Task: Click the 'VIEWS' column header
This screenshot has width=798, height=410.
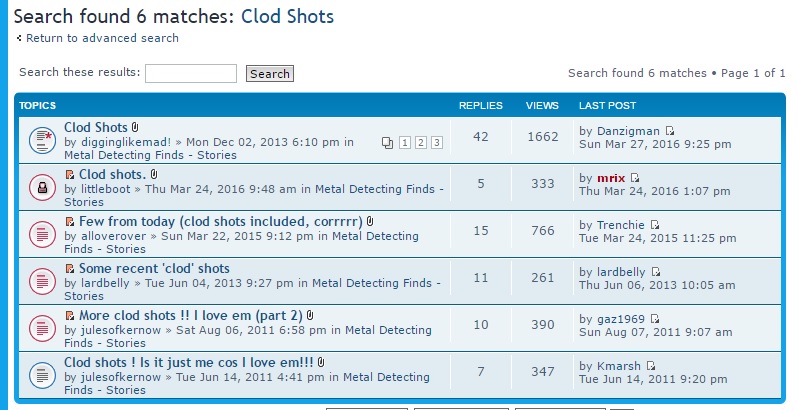Action: tap(543, 106)
